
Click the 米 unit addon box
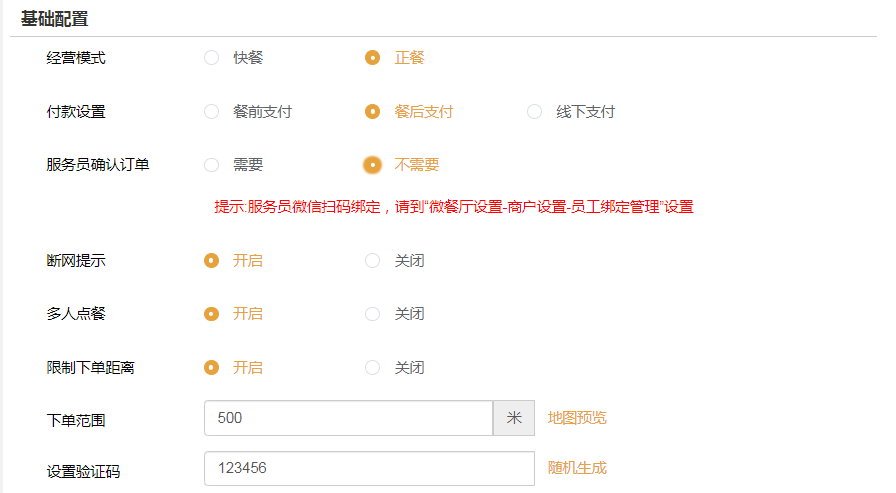point(514,418)
